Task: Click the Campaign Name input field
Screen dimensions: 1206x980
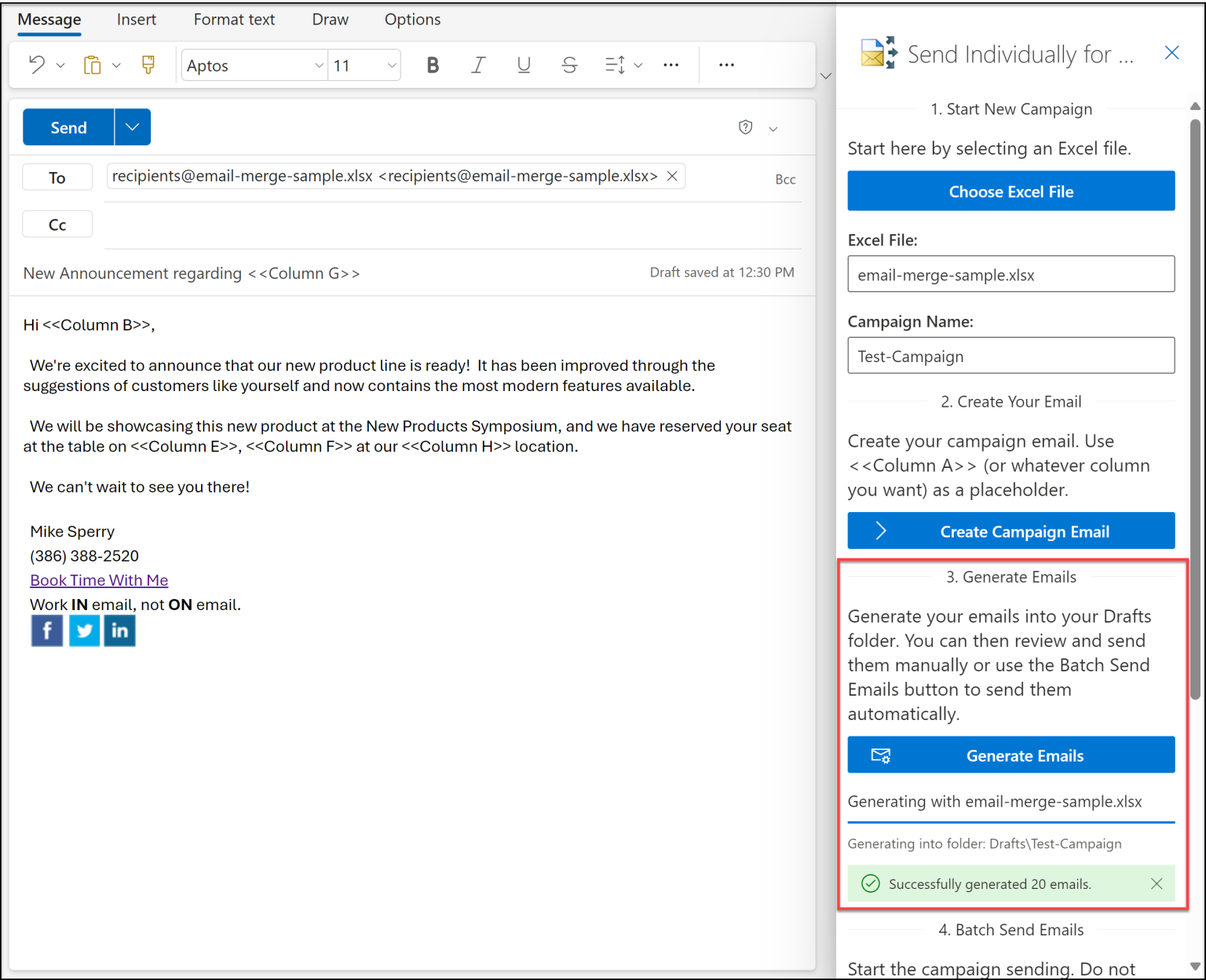Action: click(1010, 356)
